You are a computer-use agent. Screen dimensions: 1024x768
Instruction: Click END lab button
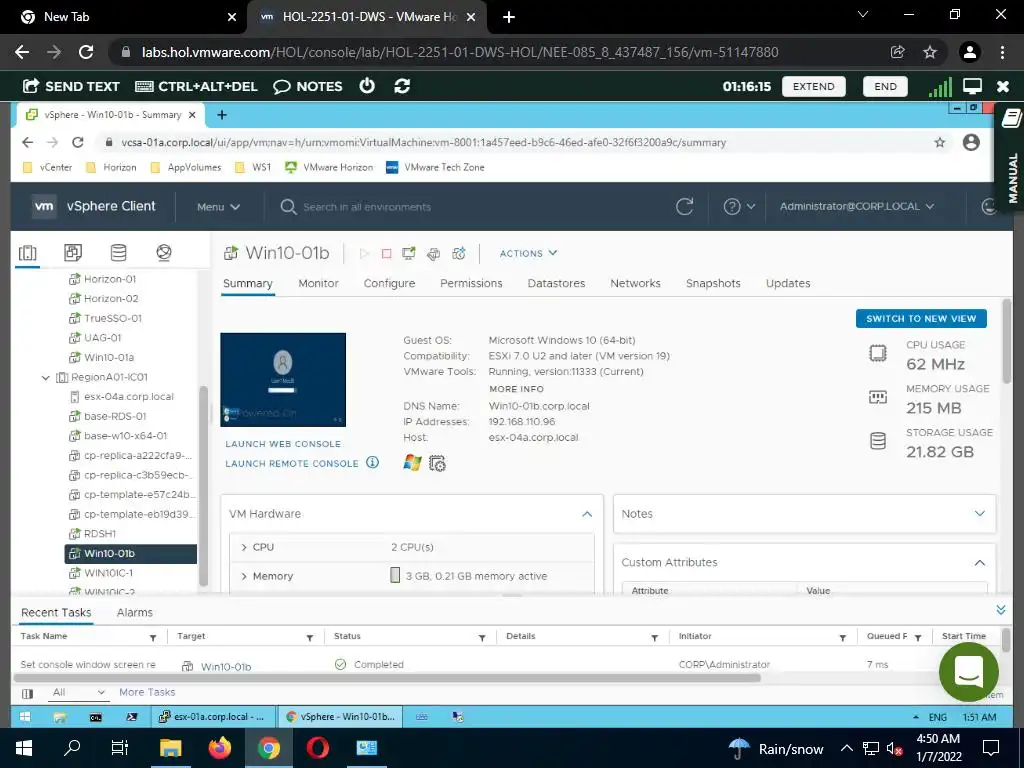[885, 86]
